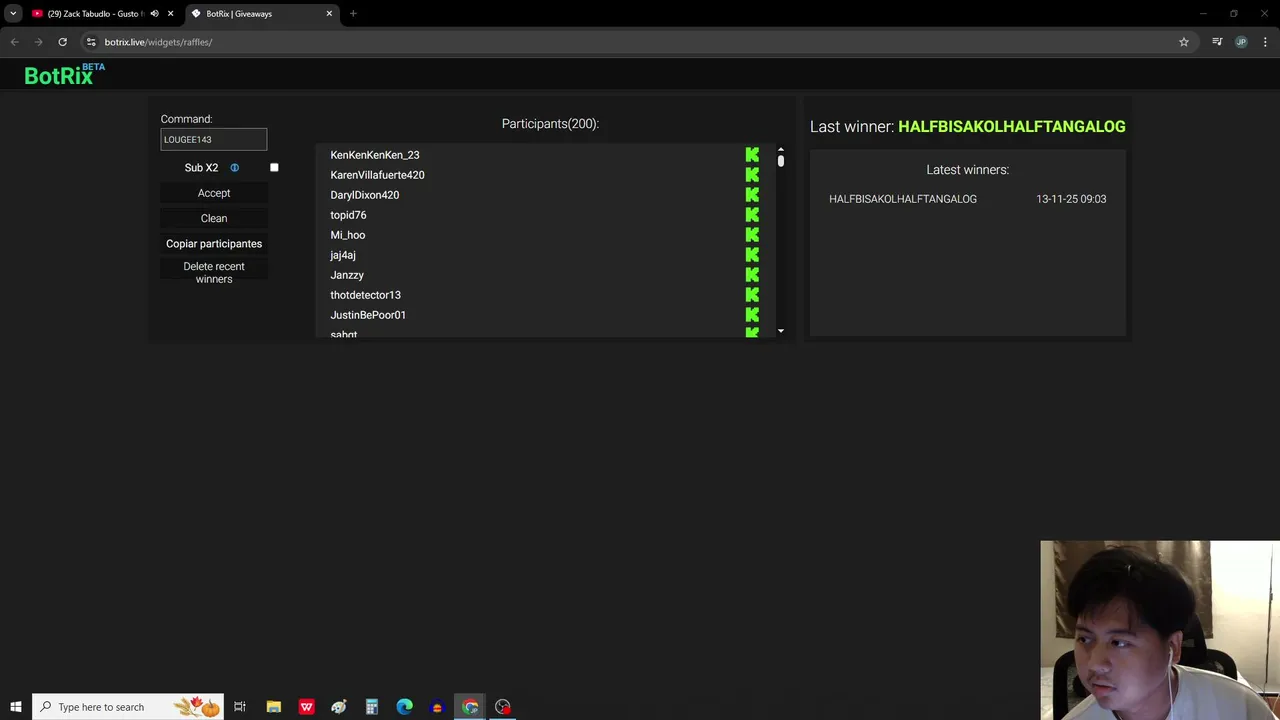The height and width of the screenshot is (720, 1280).
Task: Select participant thotdetector13
Action: (x=365, y=295)
